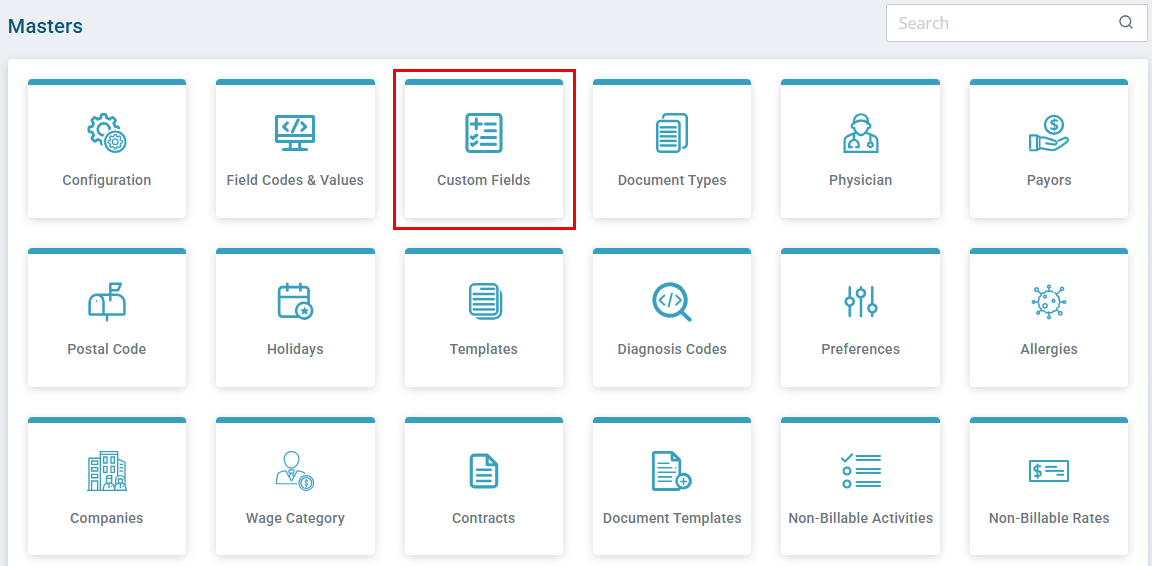Click into the Masters Search field
The height and width of the screenshot is (566, 1152).
pos(1016,23)
